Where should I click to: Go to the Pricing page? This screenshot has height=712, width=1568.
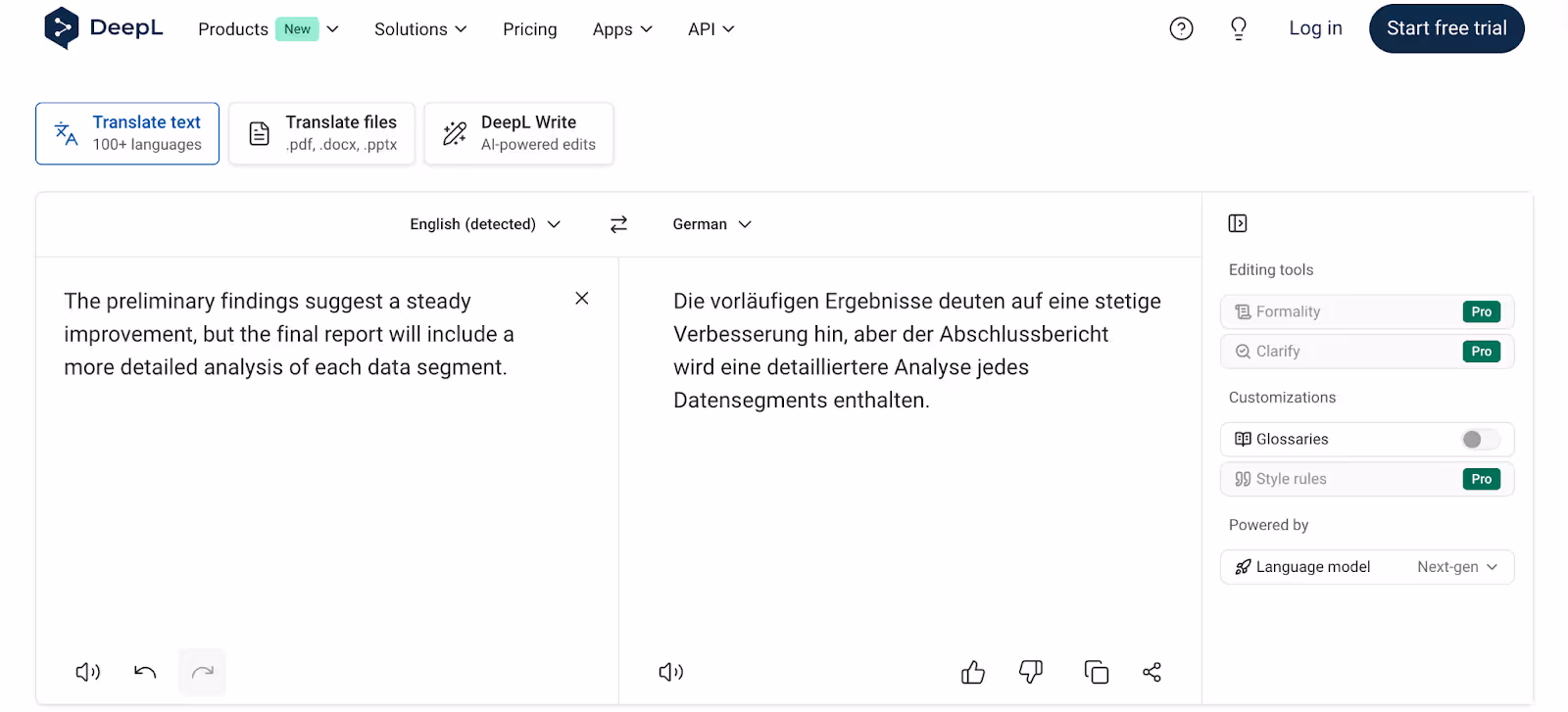pos(530,29)
